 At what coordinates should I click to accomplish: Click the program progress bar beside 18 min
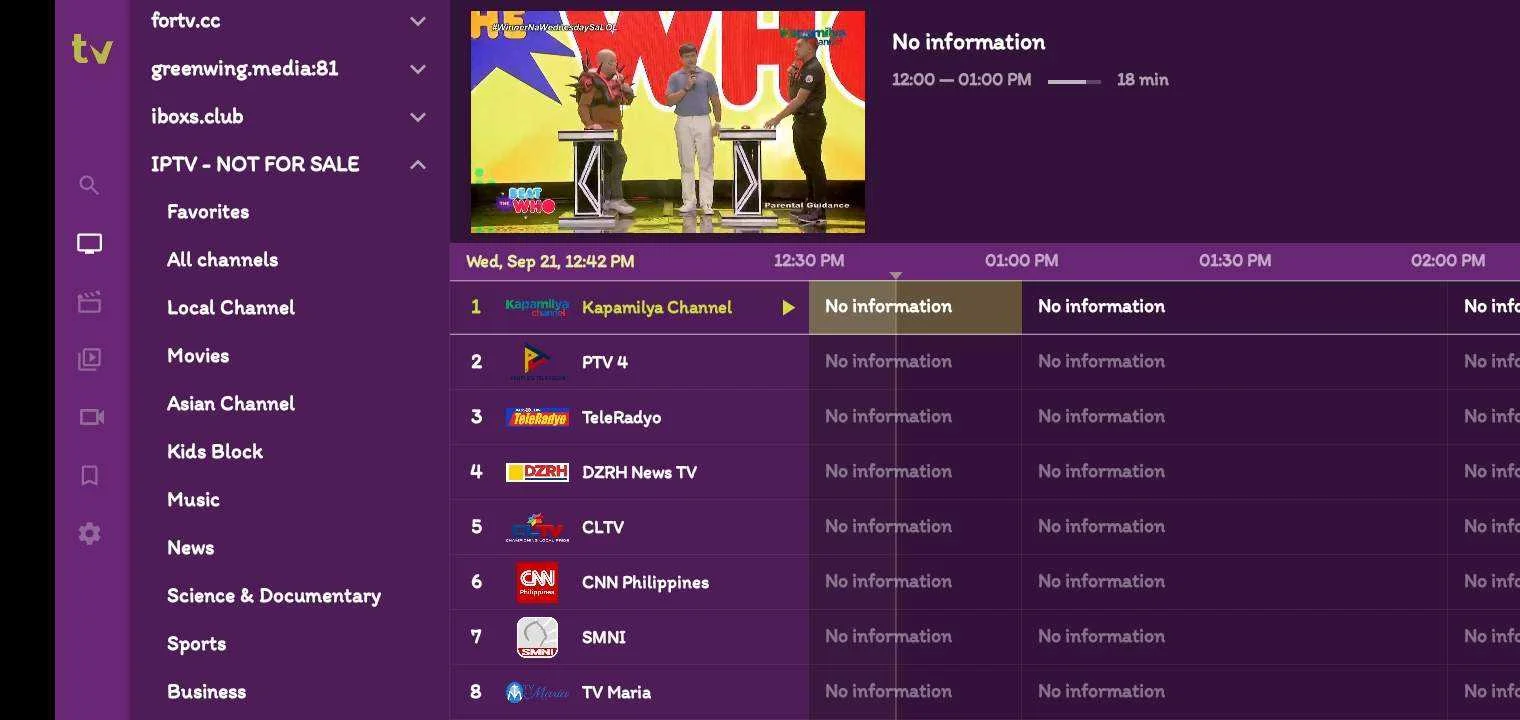click(1074, 81)
